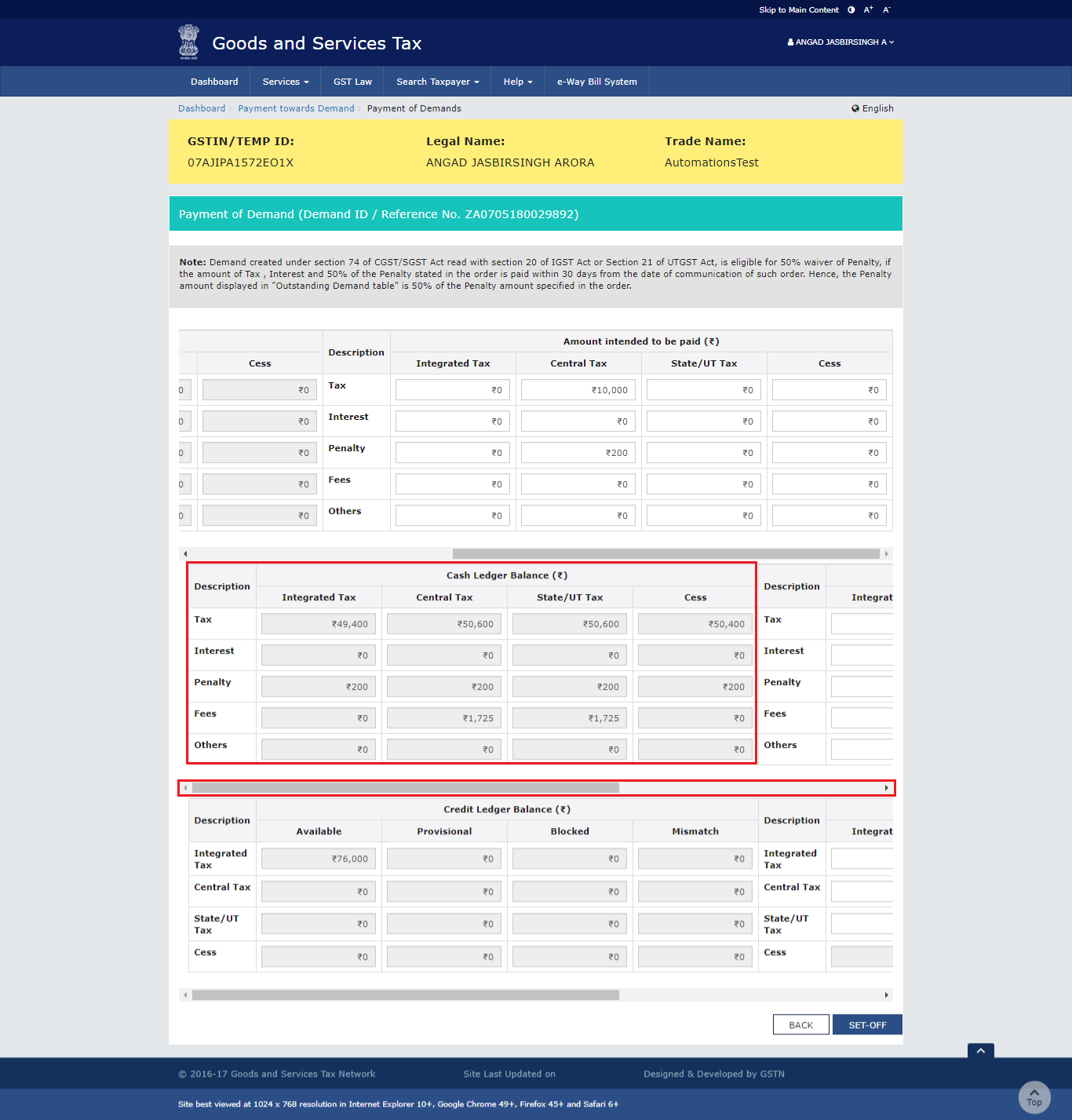This screenshot has width=1072, height=1120.
Task: Click the left arrow of the upper table scrollbar
Action: click(x=185, y=553)
